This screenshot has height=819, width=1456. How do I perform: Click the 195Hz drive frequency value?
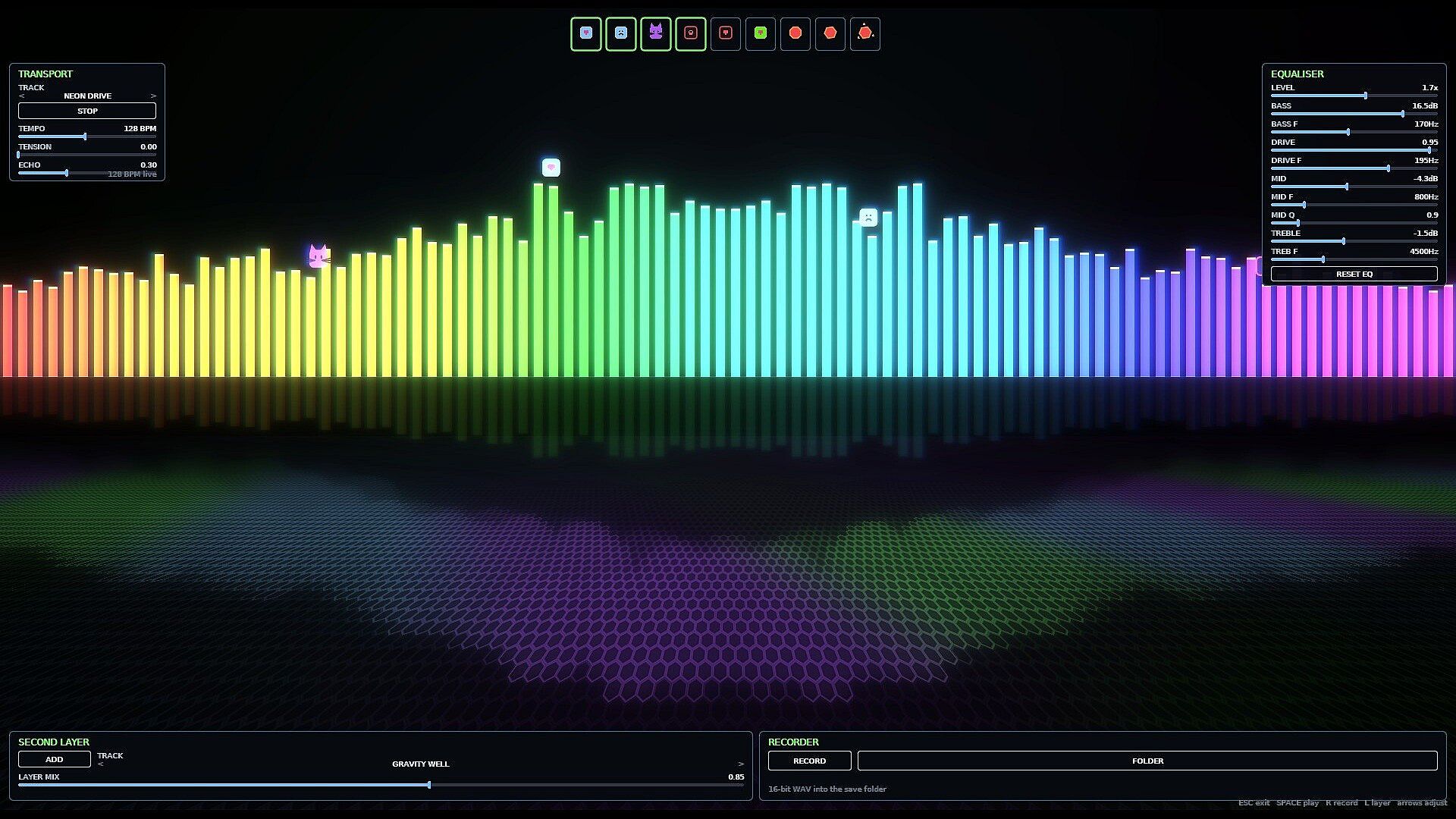[1426, 161]
